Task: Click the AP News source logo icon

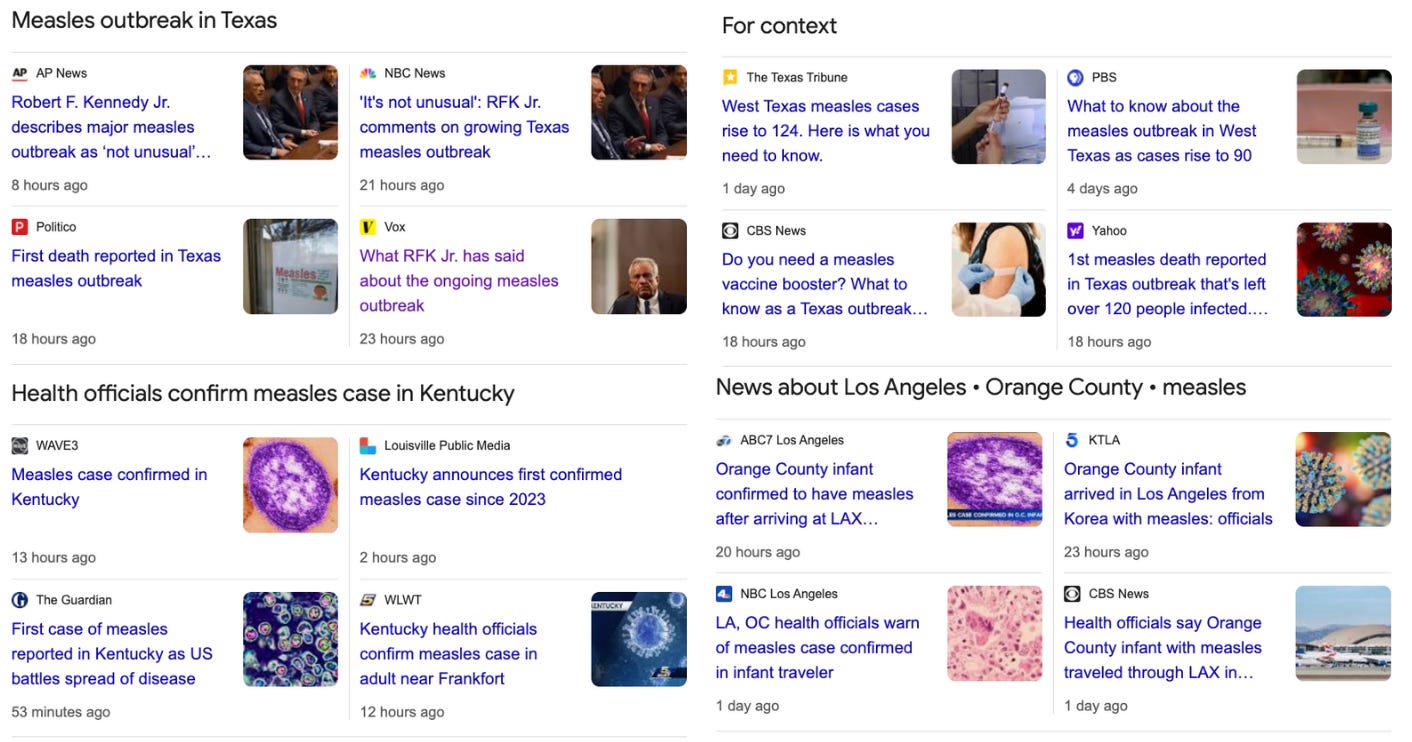Action: 20,73
